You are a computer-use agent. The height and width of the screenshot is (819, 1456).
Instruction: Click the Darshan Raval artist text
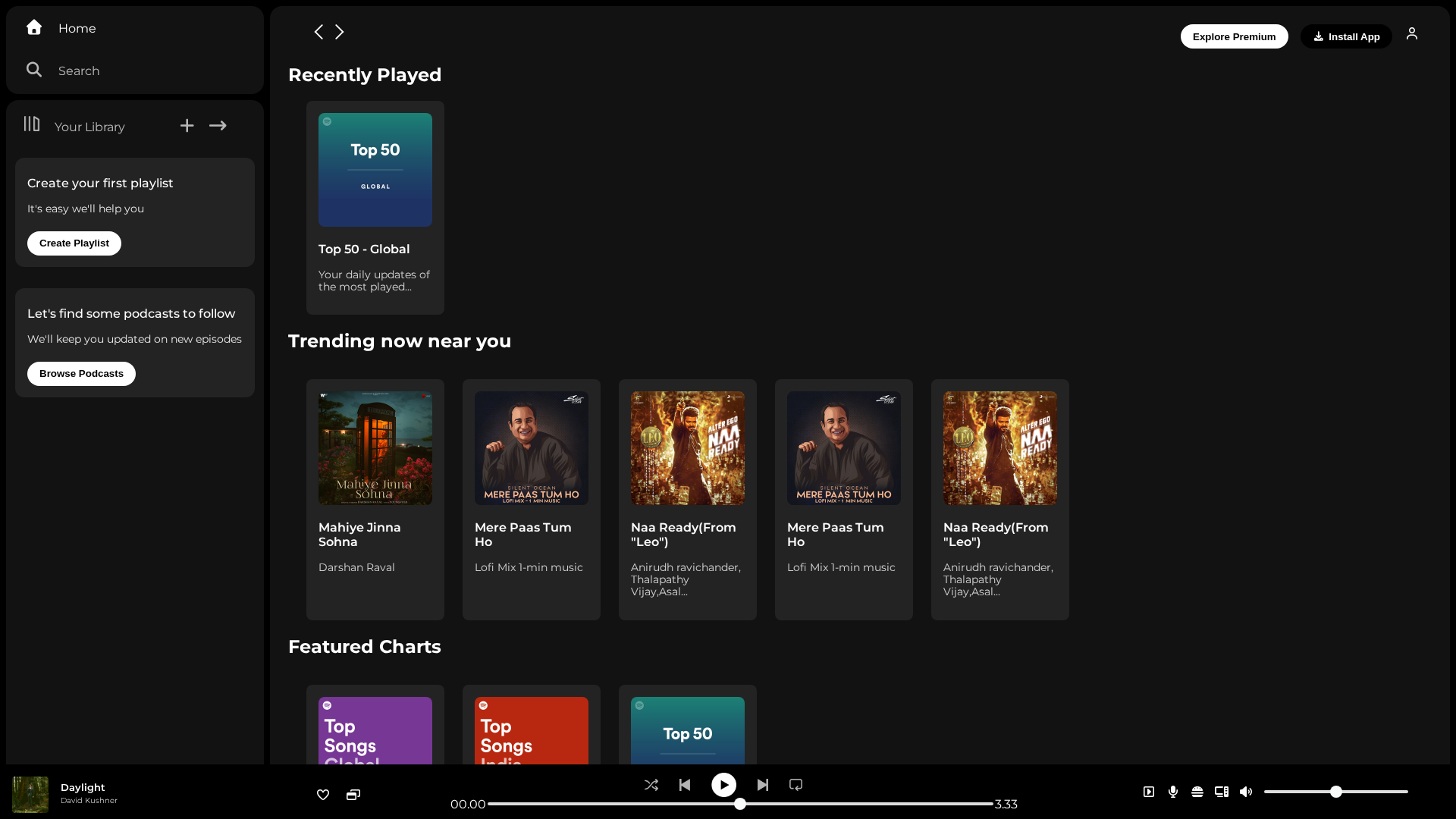356,567
